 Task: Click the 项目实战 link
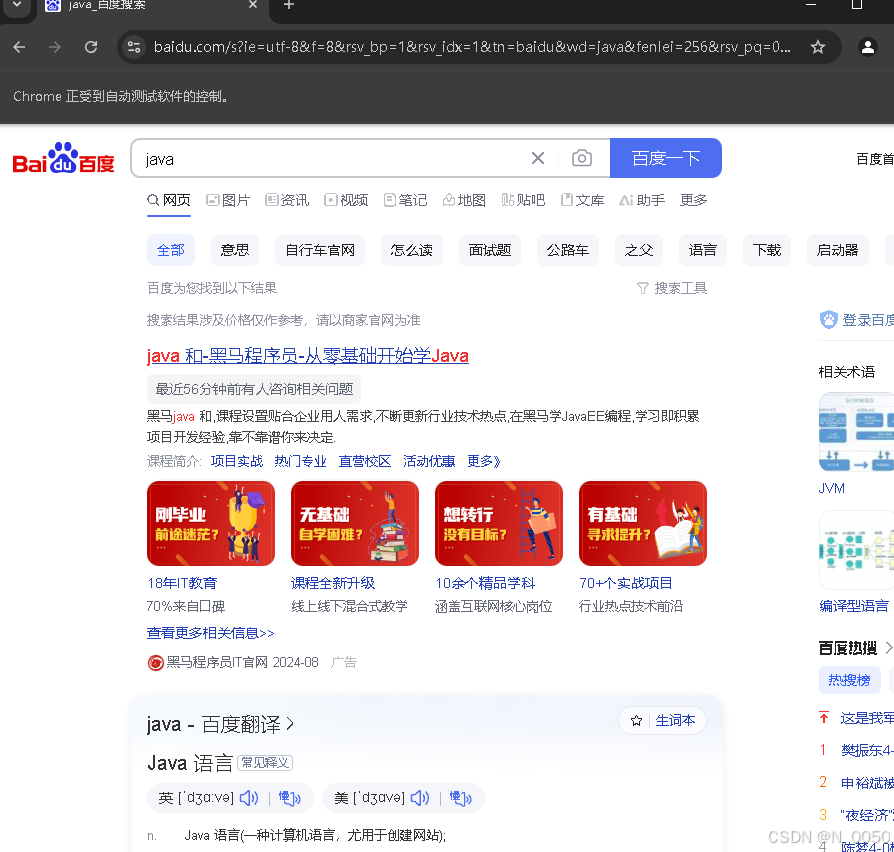click(237, 461)
